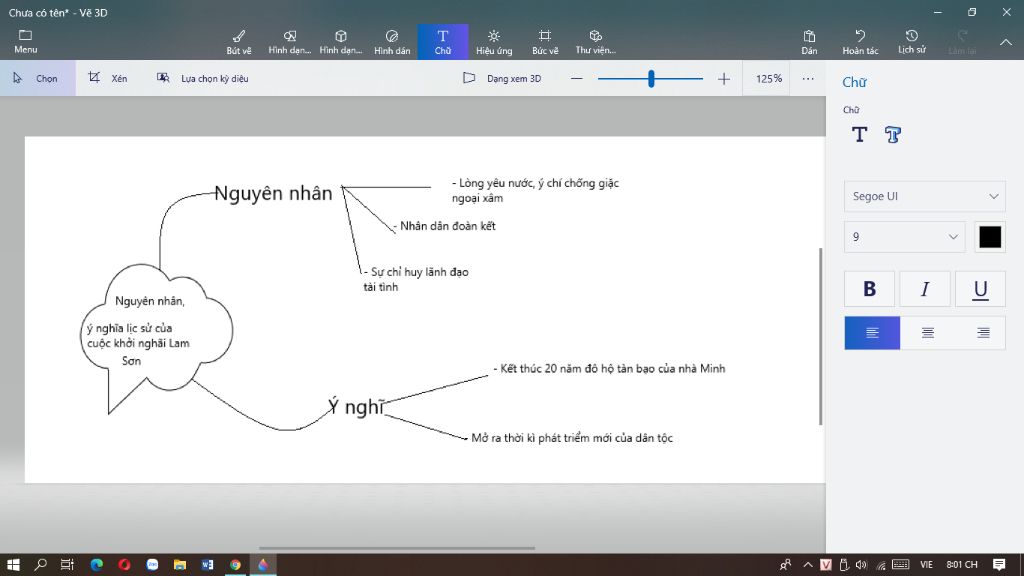Toggle Bold formatting
The width and height of the screenshot is (1024, 576).
pyautogui.click(x=869, y=289)
